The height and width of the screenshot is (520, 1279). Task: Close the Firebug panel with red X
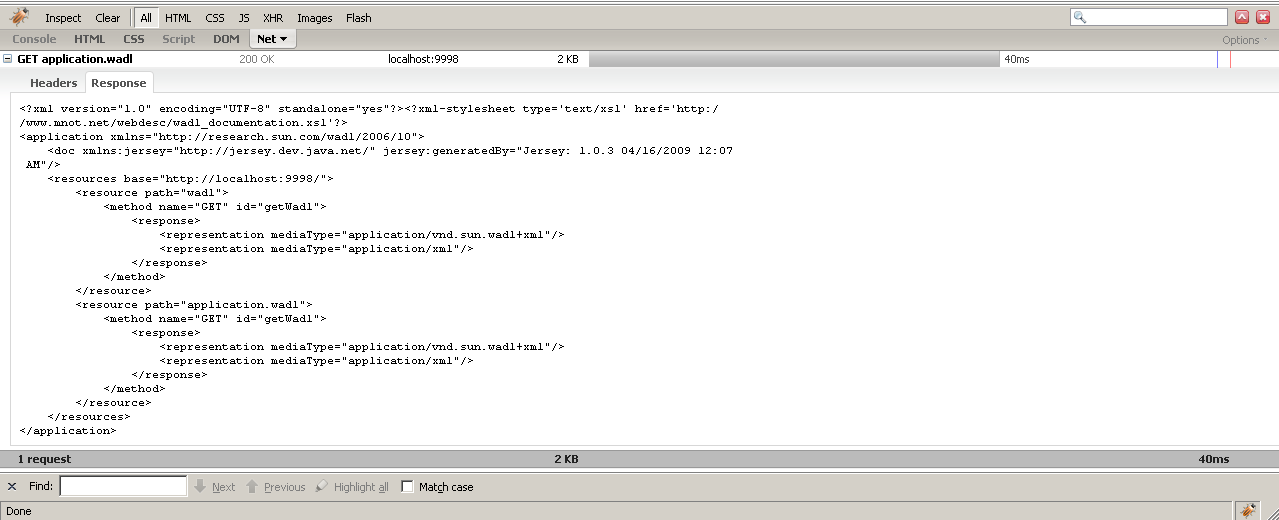[1262, 17]
